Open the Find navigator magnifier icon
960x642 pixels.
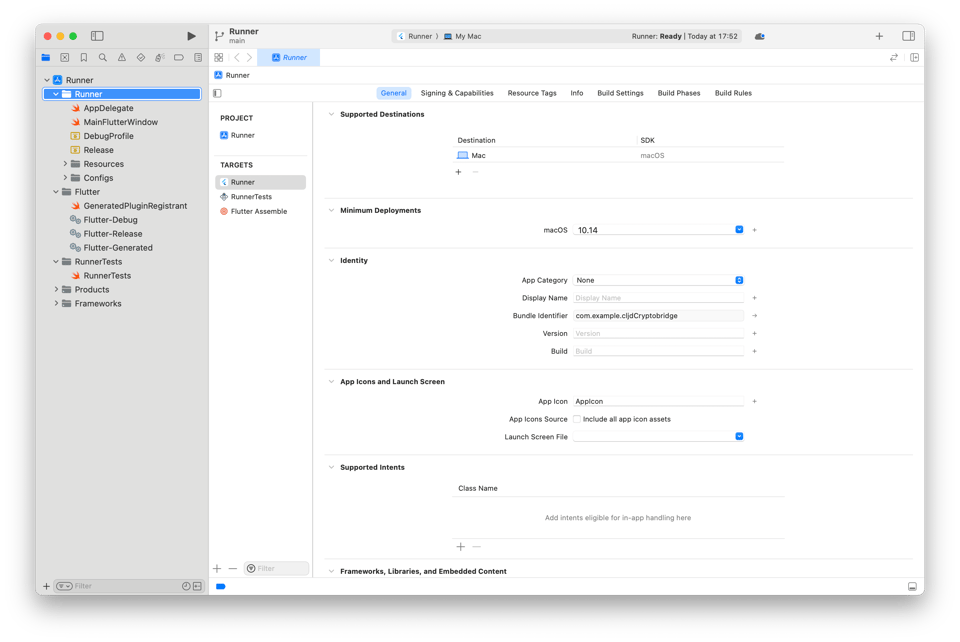click(x=103, y=58)
